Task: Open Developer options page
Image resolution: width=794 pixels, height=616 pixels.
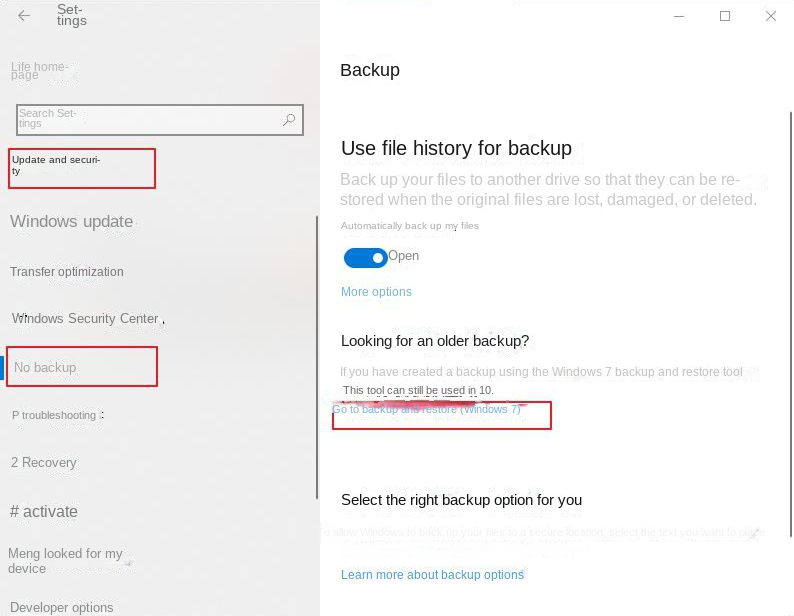Action: pos(62,607)
